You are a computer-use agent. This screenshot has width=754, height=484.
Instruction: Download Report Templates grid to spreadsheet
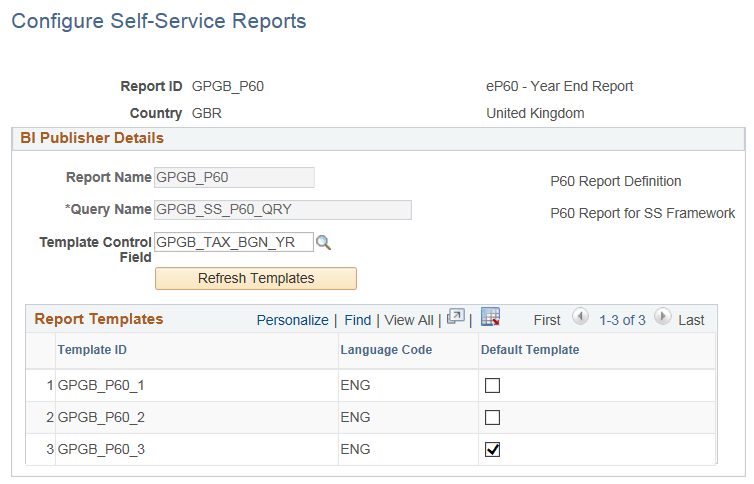[490, 317]
